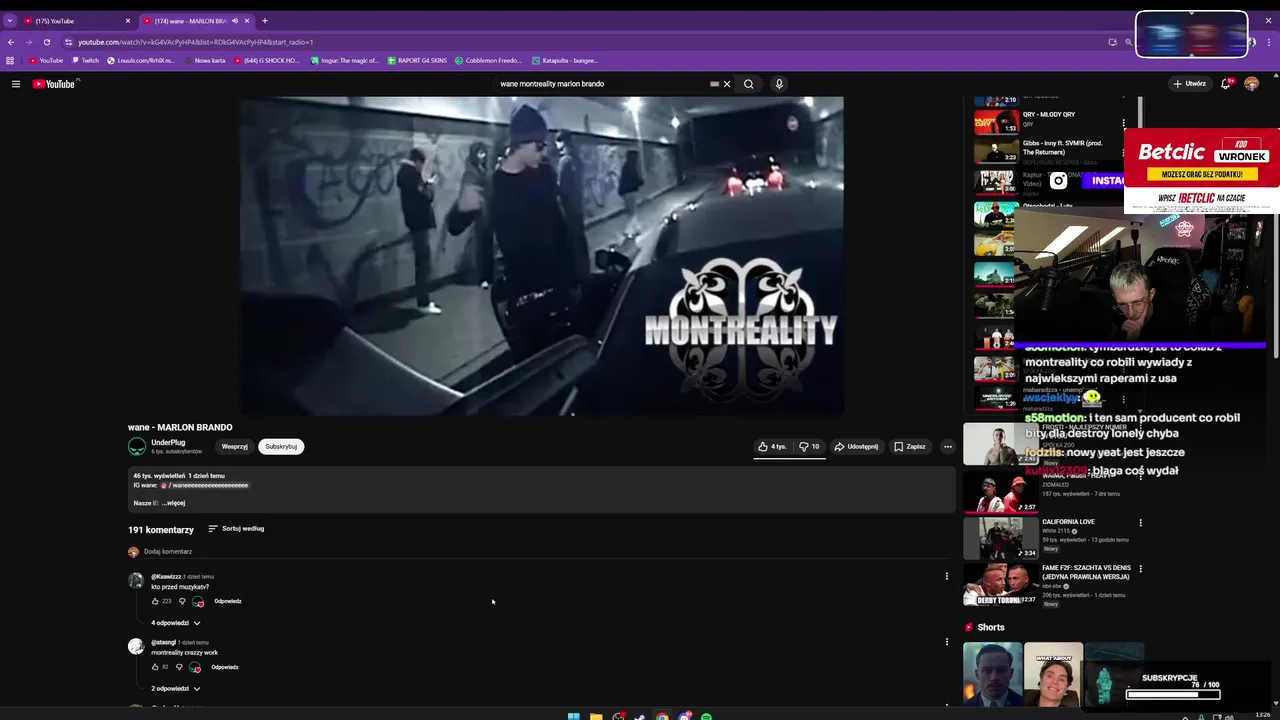This screenshot has width=1280, height=720.
Task: Expand 4 odpowiedzi replies
Action: pyautogui.click(x=176, y=623)
